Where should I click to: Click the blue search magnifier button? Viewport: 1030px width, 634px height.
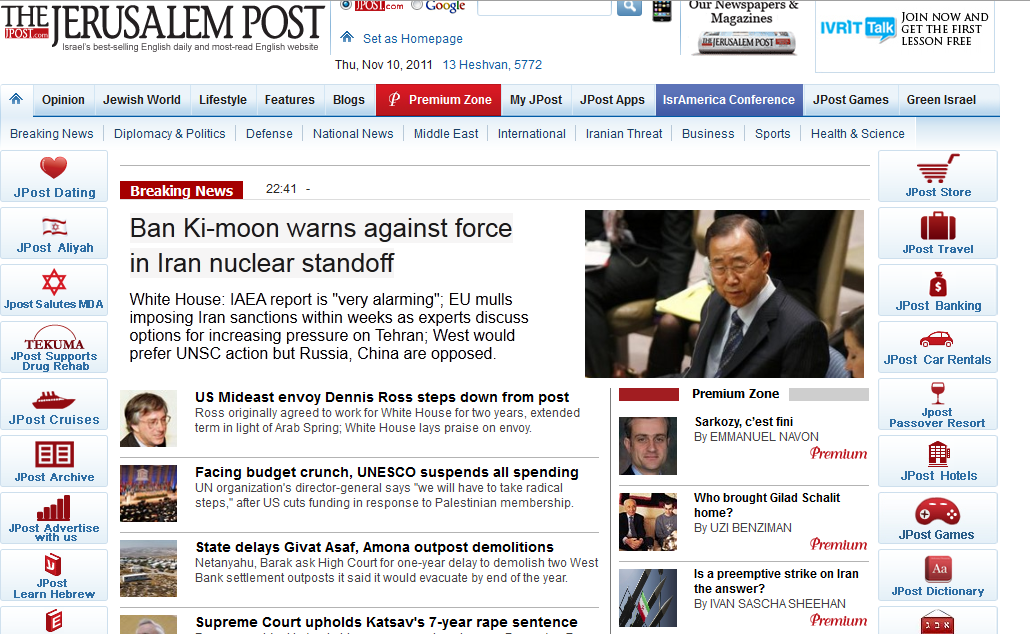click(629, 7)
